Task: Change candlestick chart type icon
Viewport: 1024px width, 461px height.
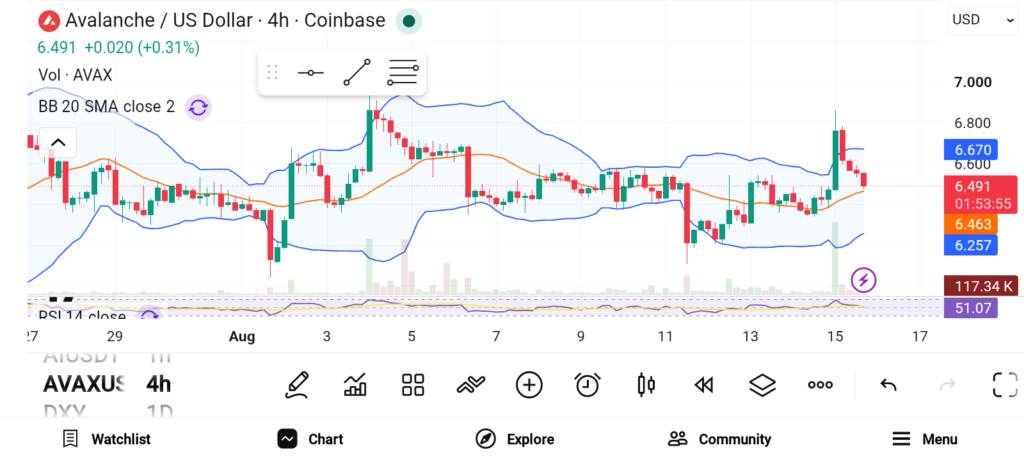Action: [645, 385]
